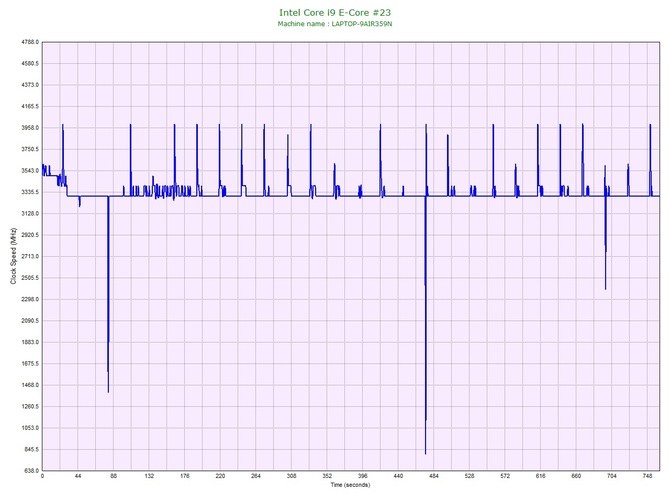Click the 'Time (seconds)' axis label

[x=350, y=485]
